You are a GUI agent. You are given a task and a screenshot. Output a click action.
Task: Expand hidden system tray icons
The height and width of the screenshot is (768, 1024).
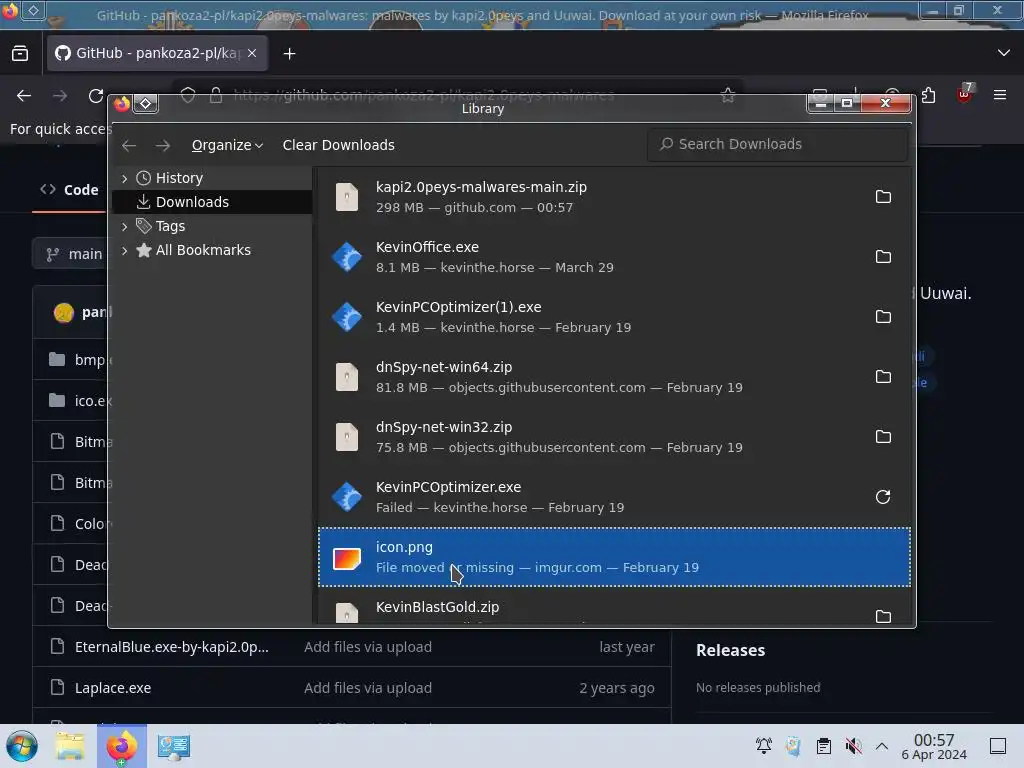pyautogui.click(x=882, y=746)
